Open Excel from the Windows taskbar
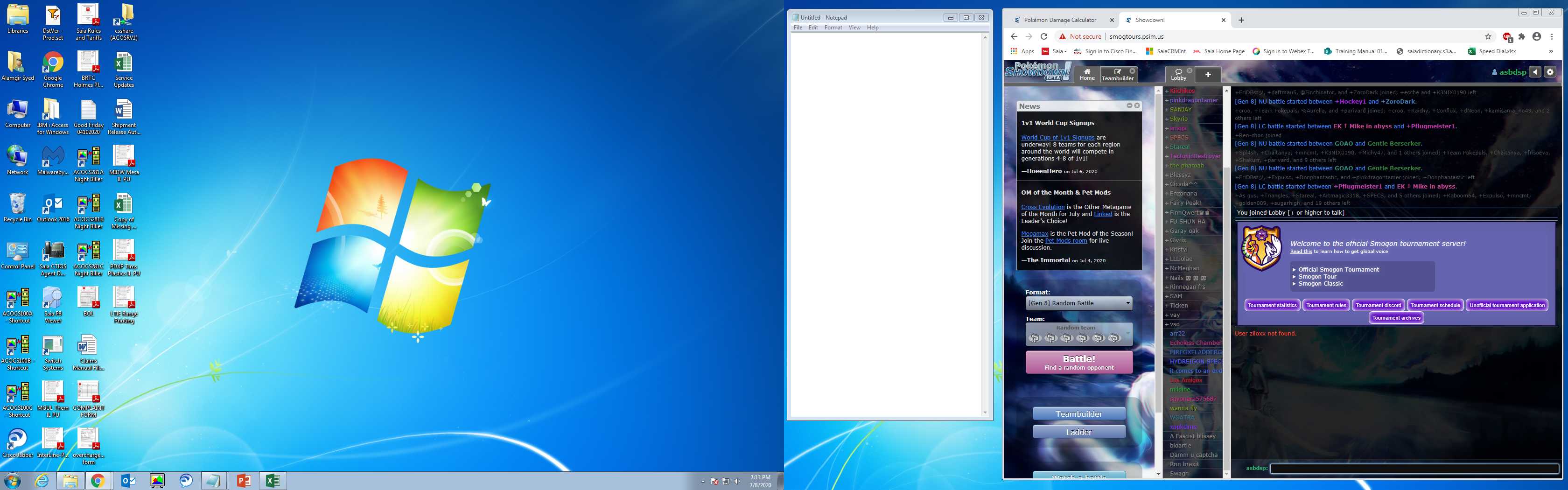1568x490 pixels. pos(272,481)
